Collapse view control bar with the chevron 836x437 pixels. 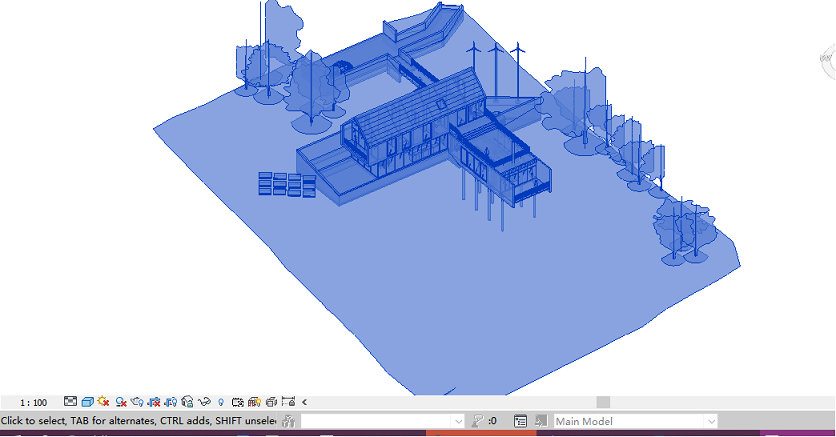[304, 402]
